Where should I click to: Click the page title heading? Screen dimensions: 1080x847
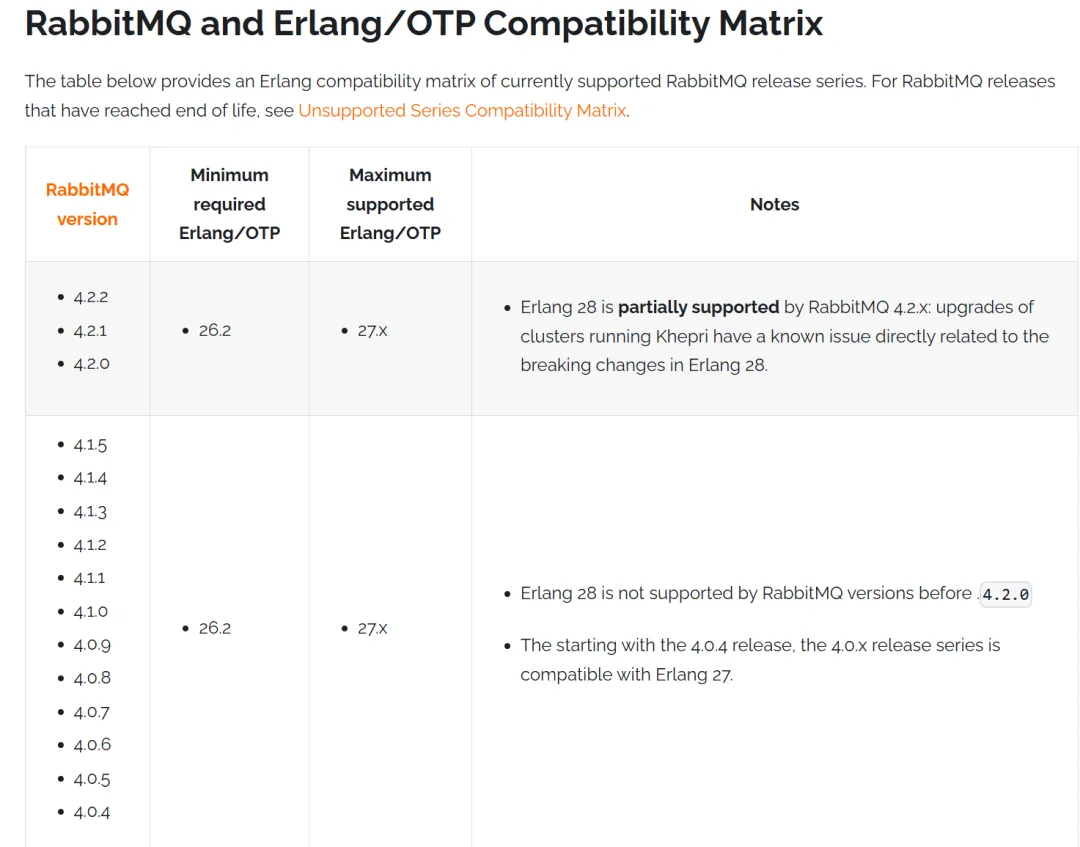(x=424, y=23)
